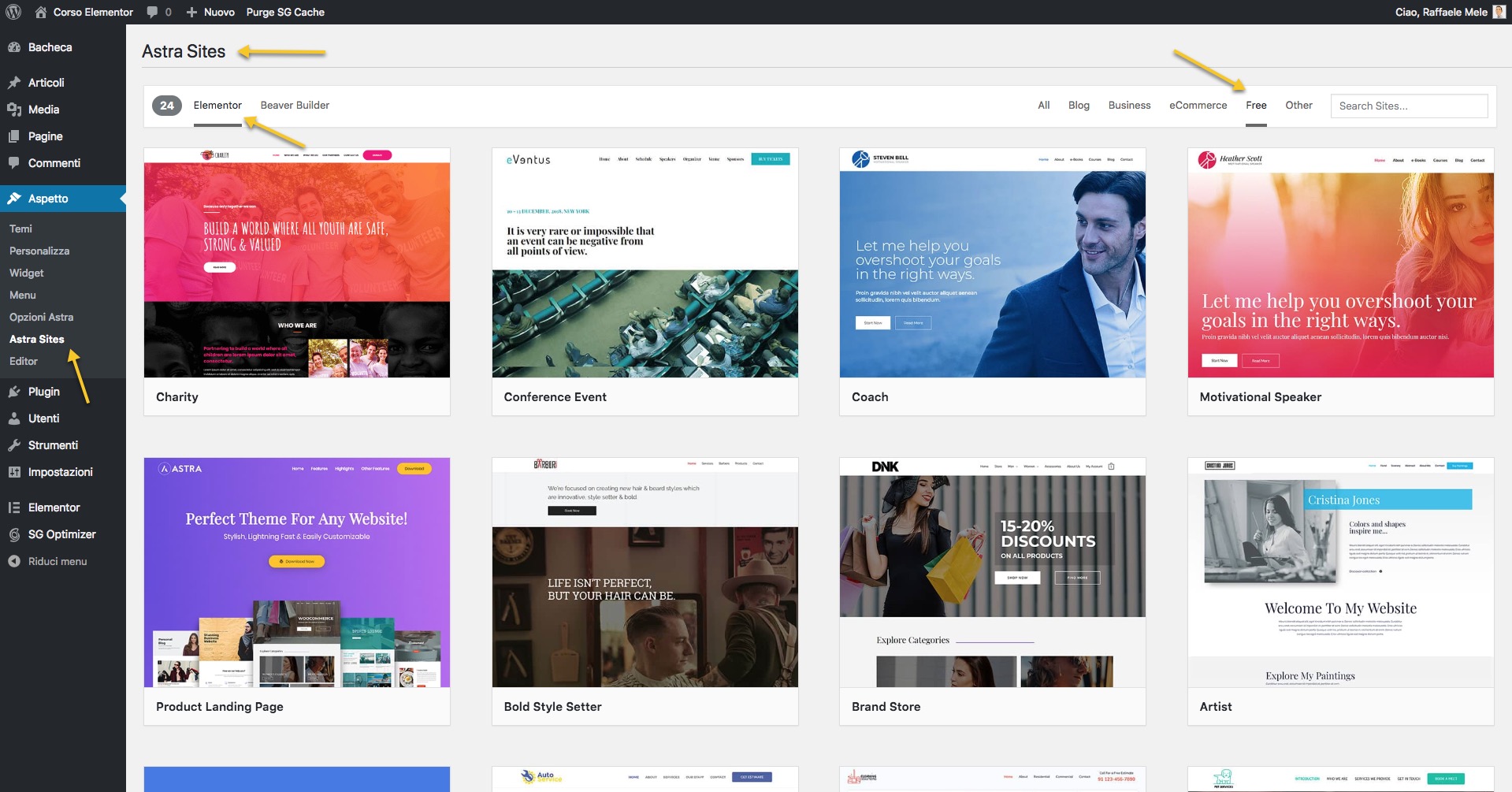Viewport: 1512px width, 792px height.
Task: Expand the Articoli menu
Action: (x=43, y=82)
